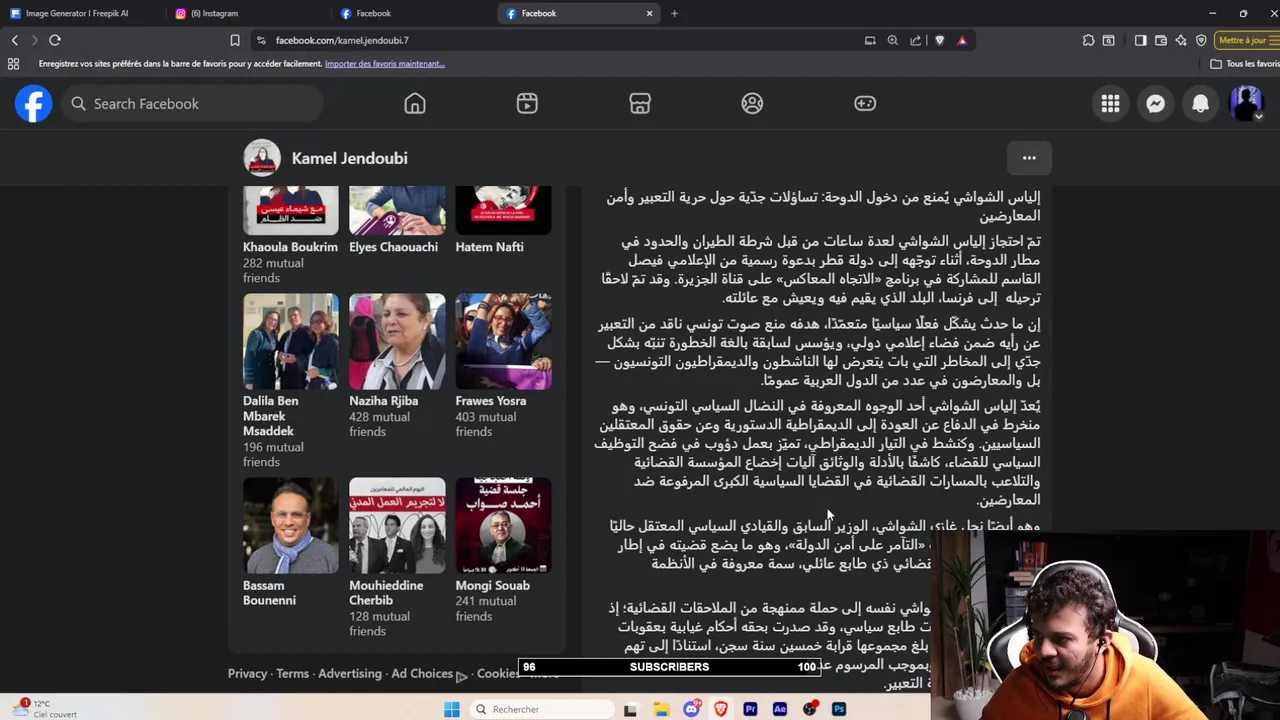1280x720 pixels.
Task: Open the Ad Choices footer link
Action: coord(428,674)
